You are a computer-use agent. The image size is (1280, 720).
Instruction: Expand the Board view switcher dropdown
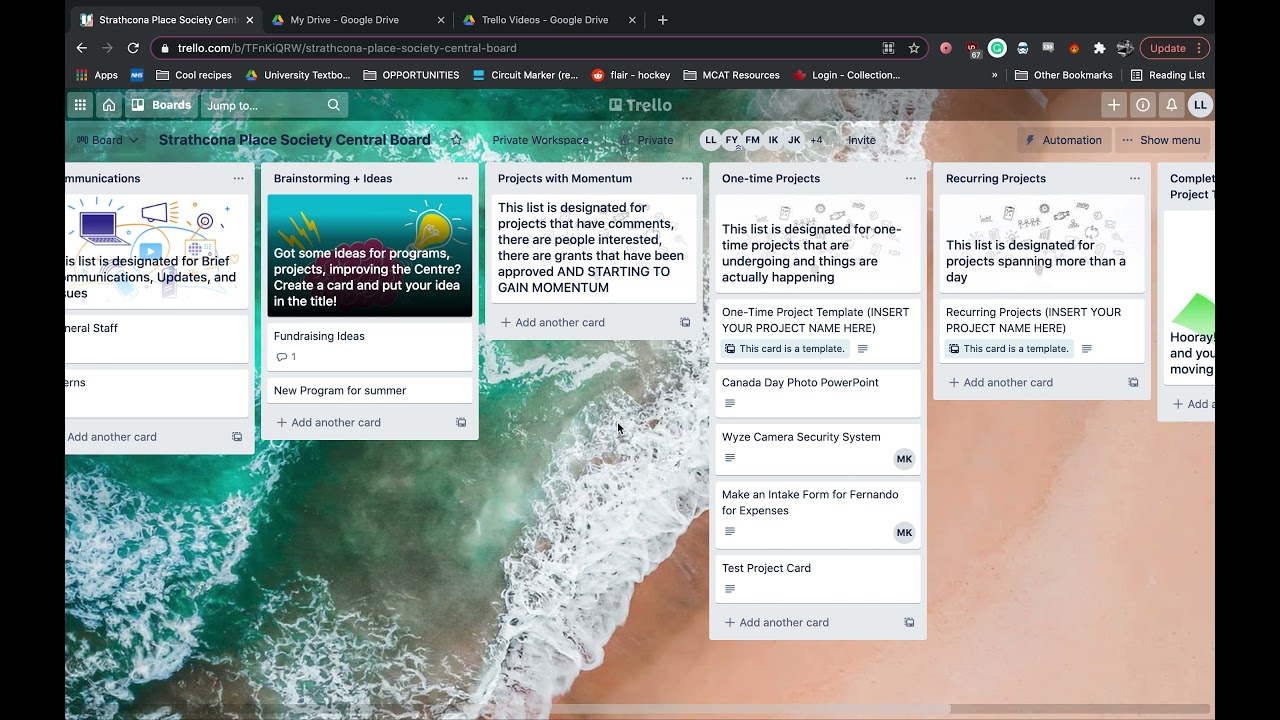pos(107,140)
